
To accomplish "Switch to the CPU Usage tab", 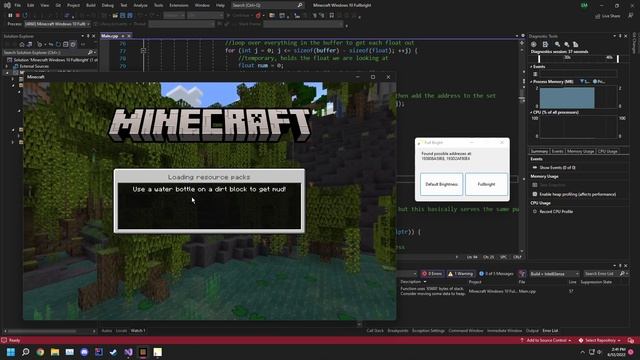I will click(607, 151).
